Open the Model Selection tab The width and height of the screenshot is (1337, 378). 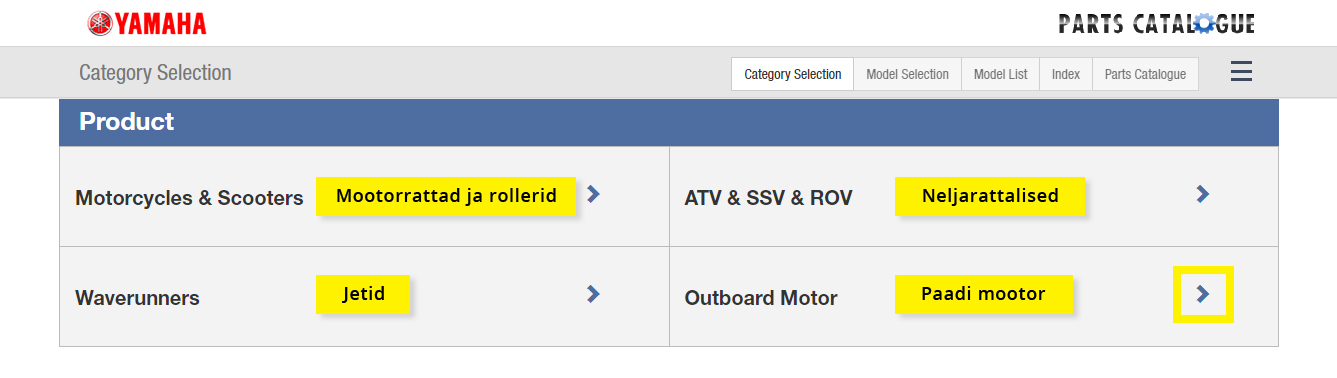907,74
